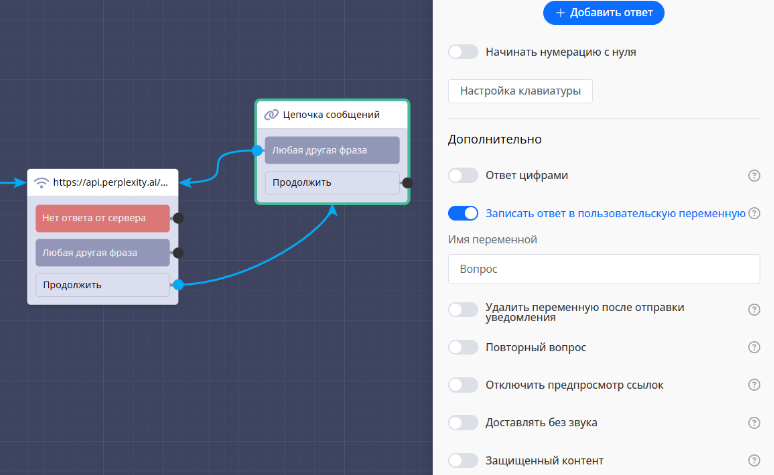Click the Добавить ответ button
774x475 pixels.
[604, 12]
